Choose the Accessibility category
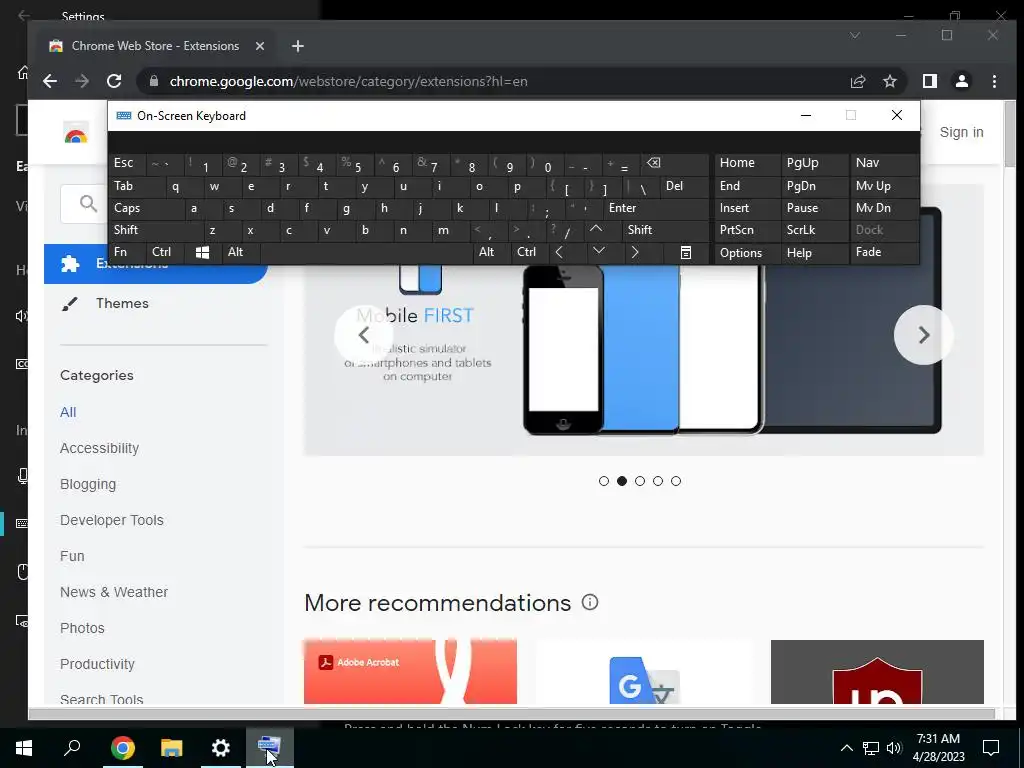Image resolution: width=1024 pixels, height=768 pixels. pos(99,448)
